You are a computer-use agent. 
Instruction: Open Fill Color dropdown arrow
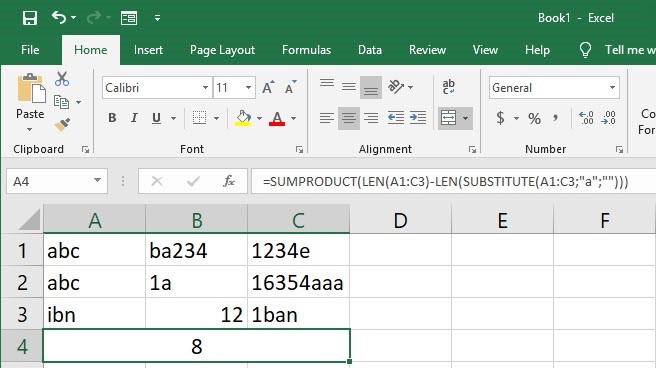(259, 118)
